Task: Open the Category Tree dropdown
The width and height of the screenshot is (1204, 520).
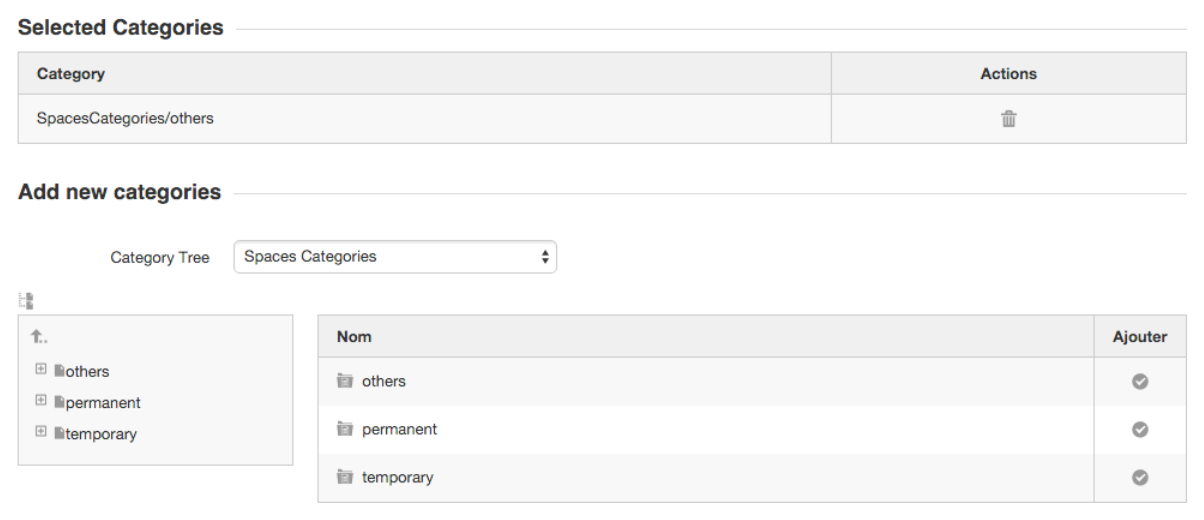Action: tap(395, 257)
